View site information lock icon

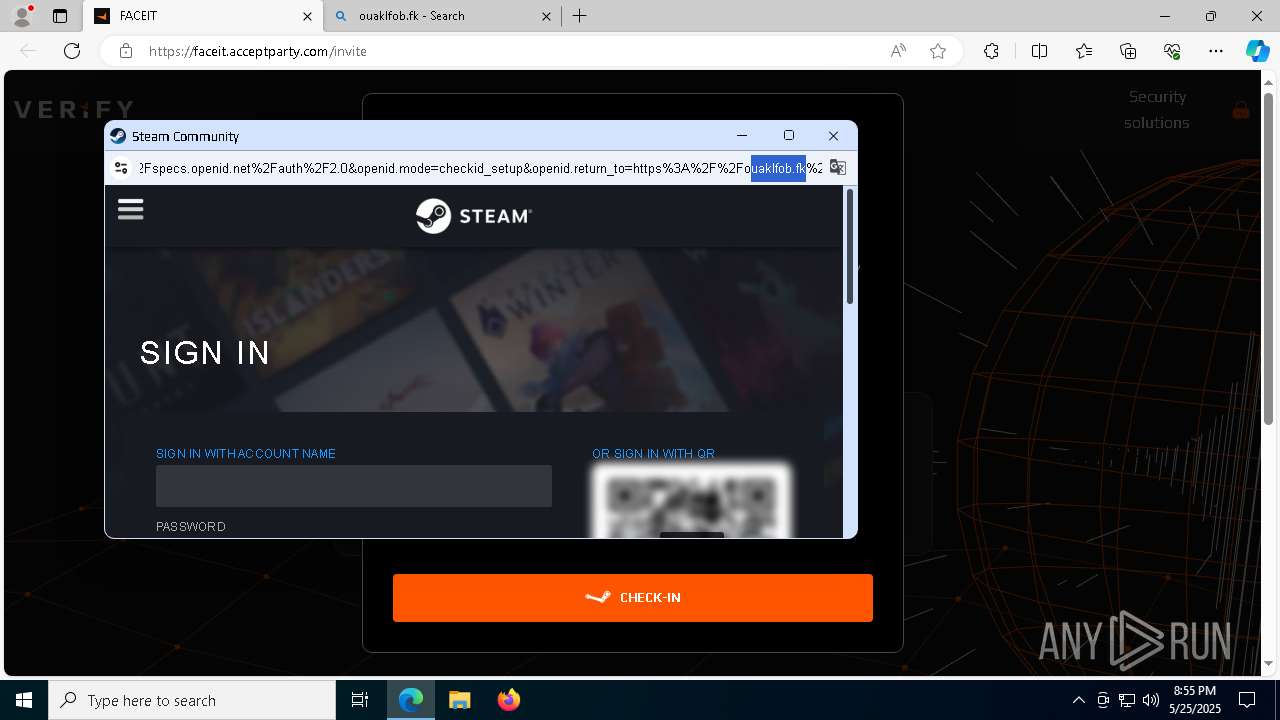click(x=126, y=51)
